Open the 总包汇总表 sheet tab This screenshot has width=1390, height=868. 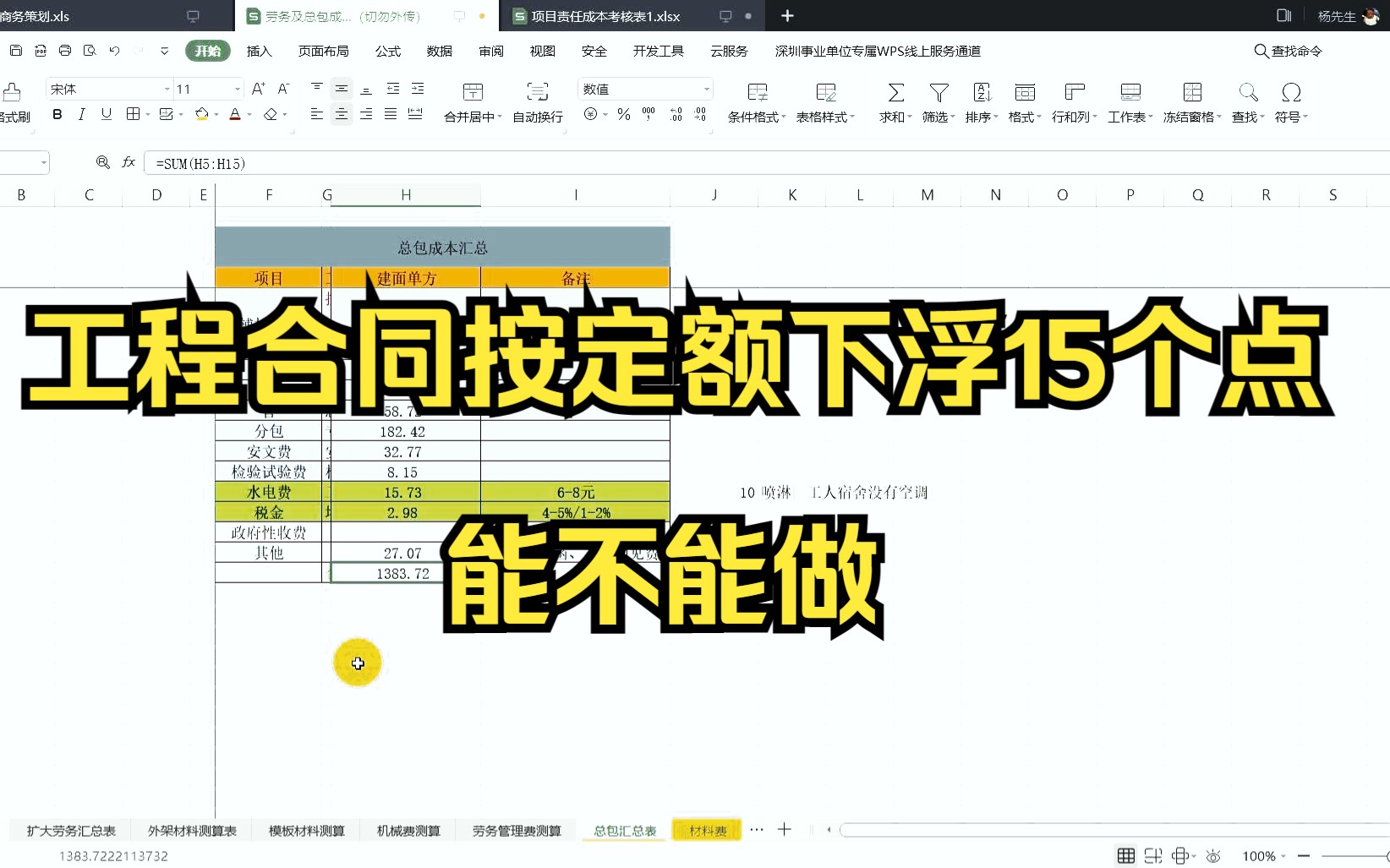[x=623, y=830]
